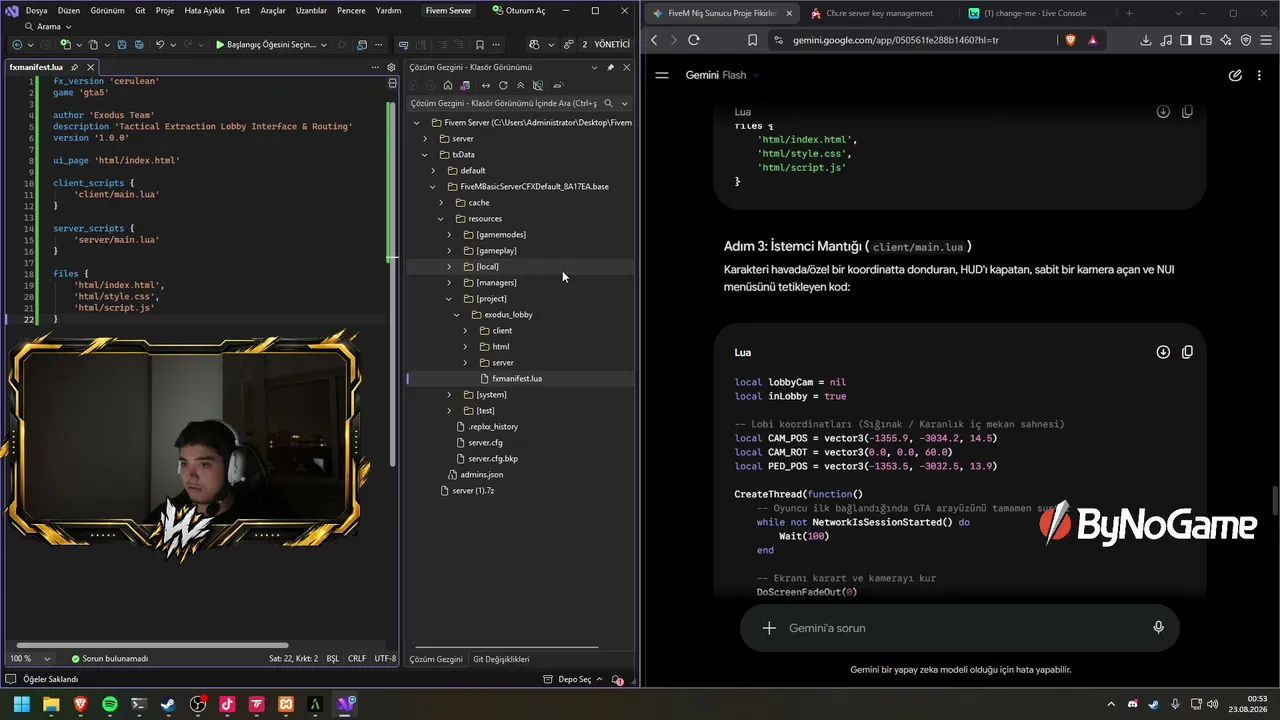Copy the client/main.lua code block
1280x720 pixels.
point(1187,352)
